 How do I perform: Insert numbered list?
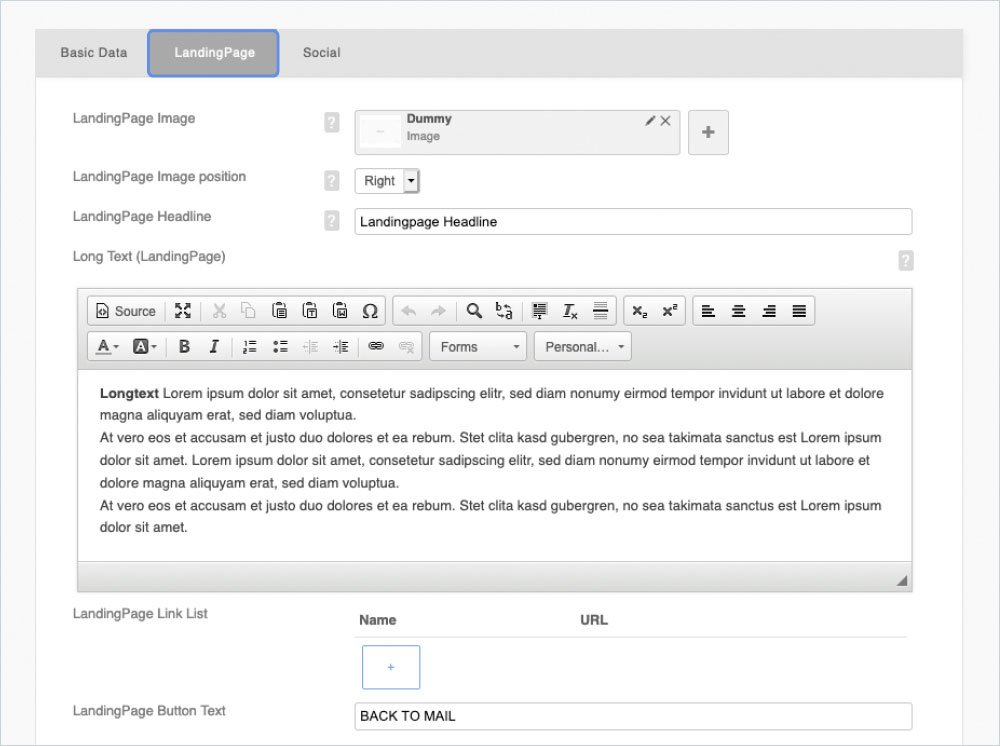click(249, 347)
